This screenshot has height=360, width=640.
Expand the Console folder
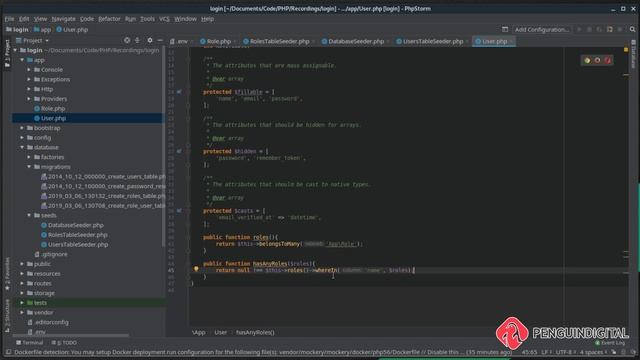tap(29, 70)
